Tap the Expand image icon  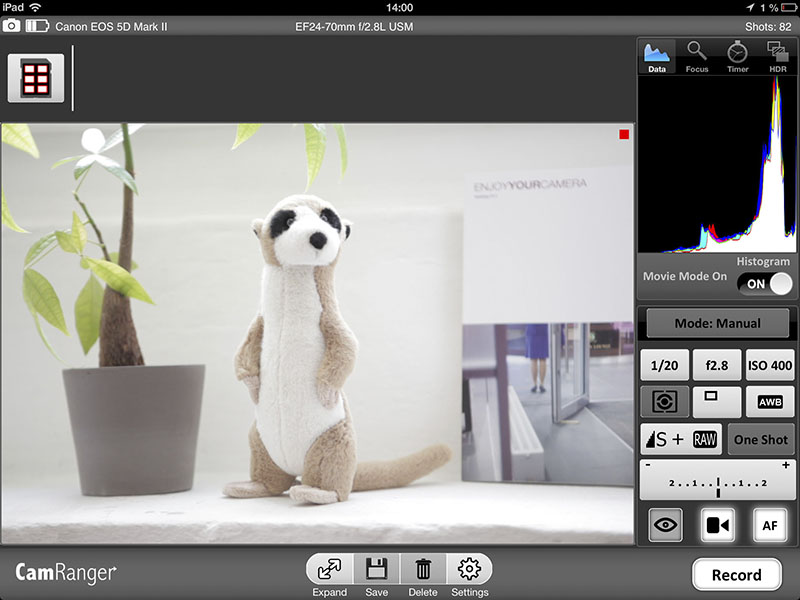click(x=329, y=570)
